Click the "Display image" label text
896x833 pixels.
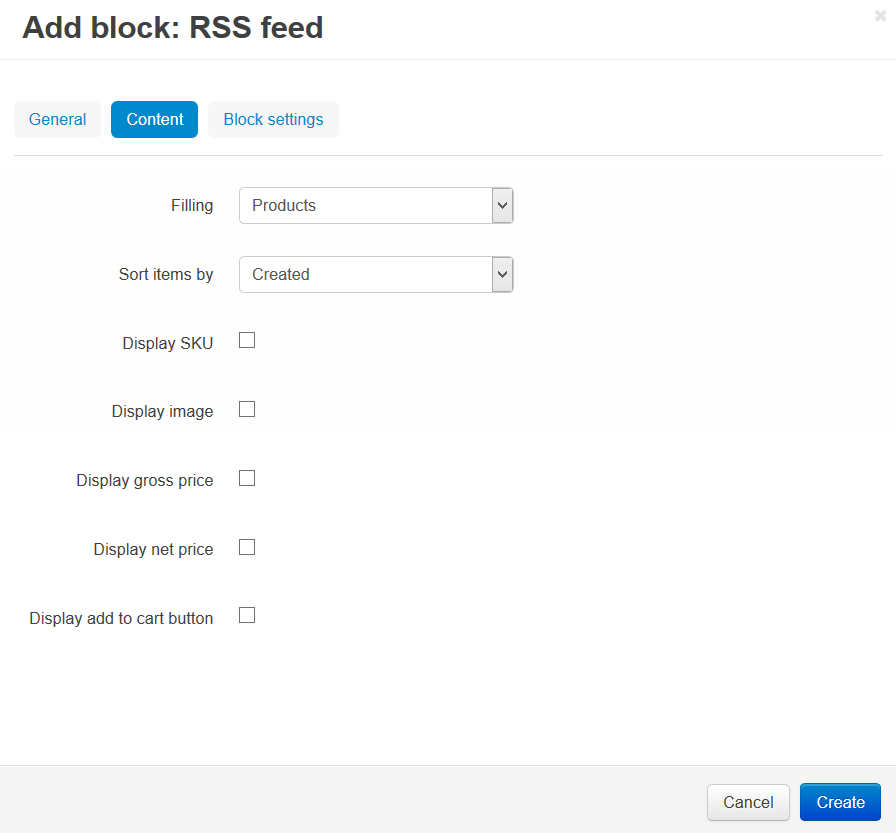click(162, 412)
